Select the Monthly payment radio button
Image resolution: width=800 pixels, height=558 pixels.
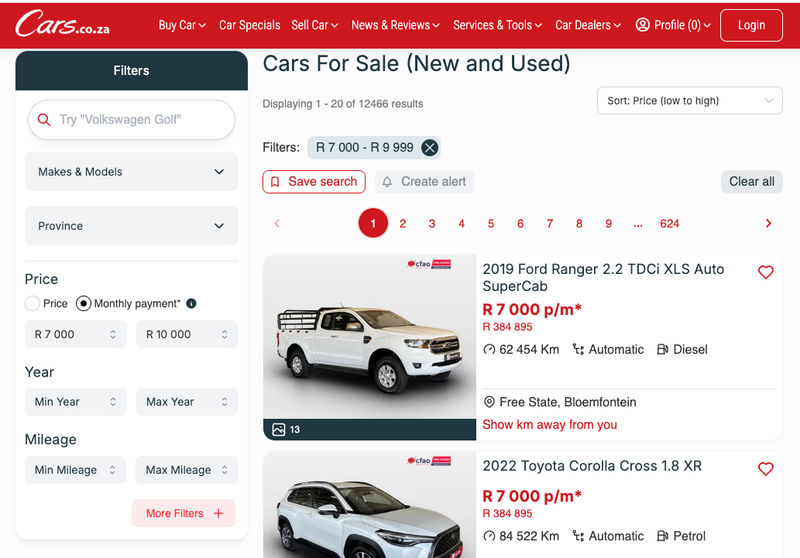point(83,303)
